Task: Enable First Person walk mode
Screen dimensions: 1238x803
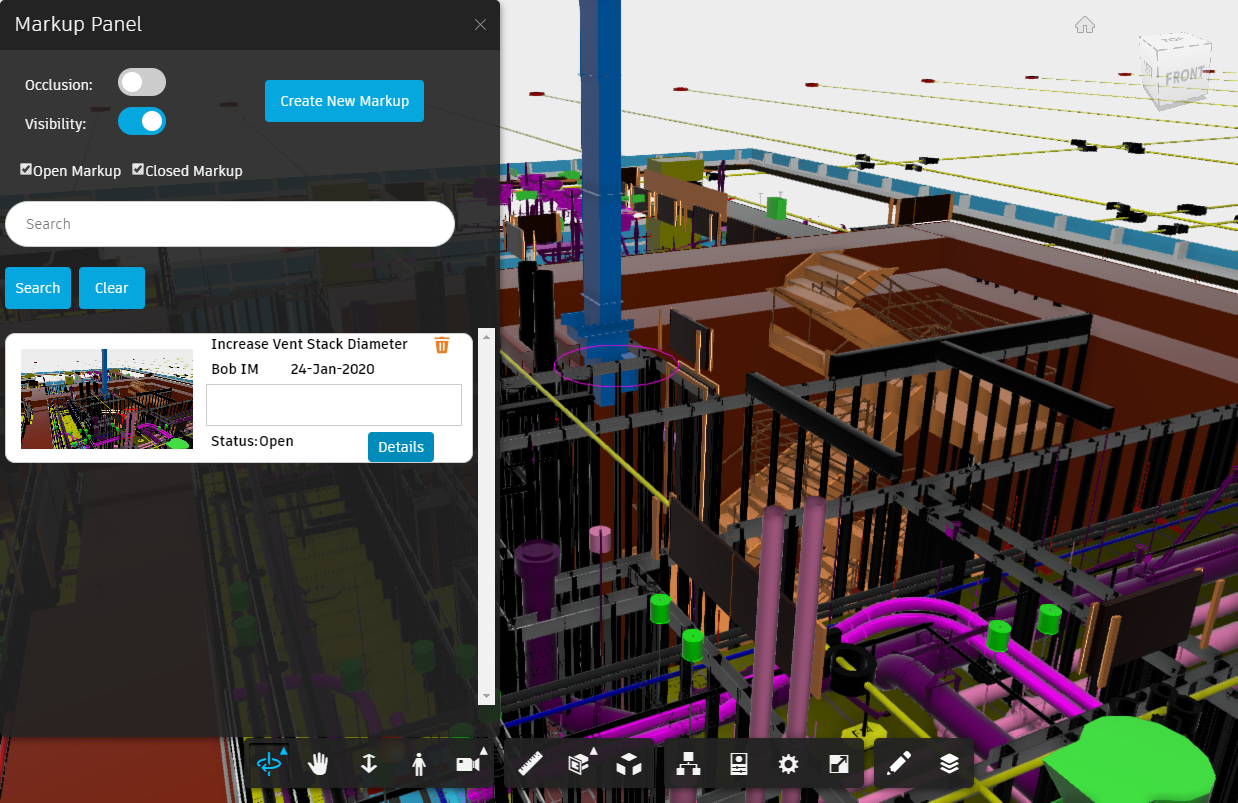Action: pos(418,764)
